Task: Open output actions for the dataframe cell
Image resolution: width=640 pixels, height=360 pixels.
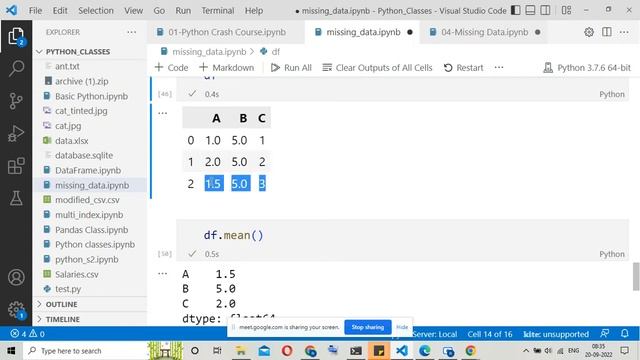Action: [x=162, y=113]
